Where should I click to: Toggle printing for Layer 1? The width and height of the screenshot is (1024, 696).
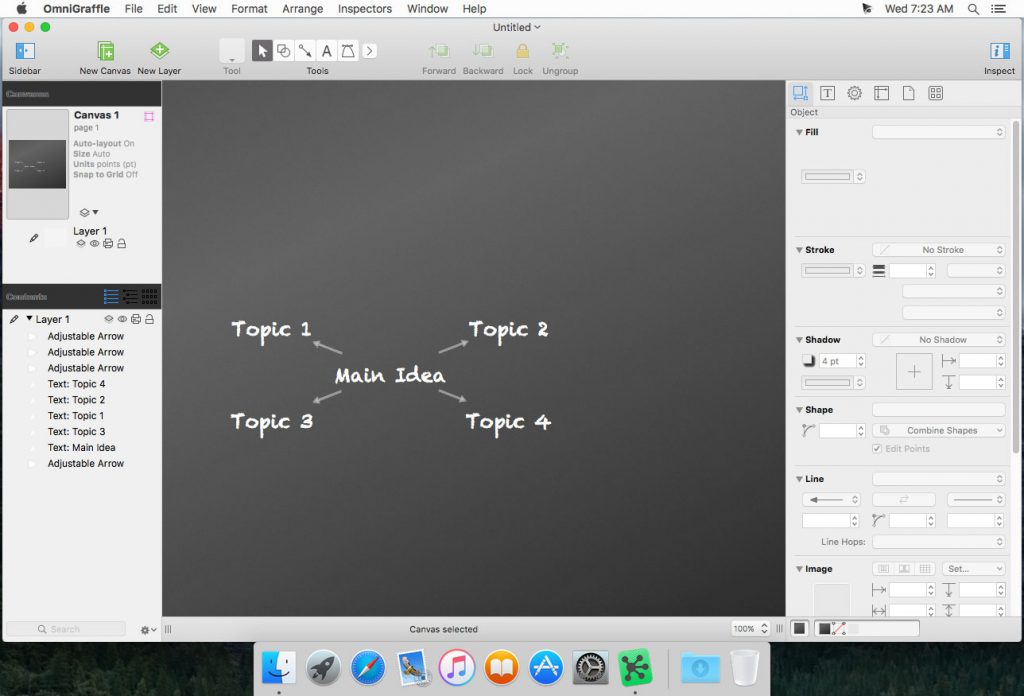pos(136,318)
